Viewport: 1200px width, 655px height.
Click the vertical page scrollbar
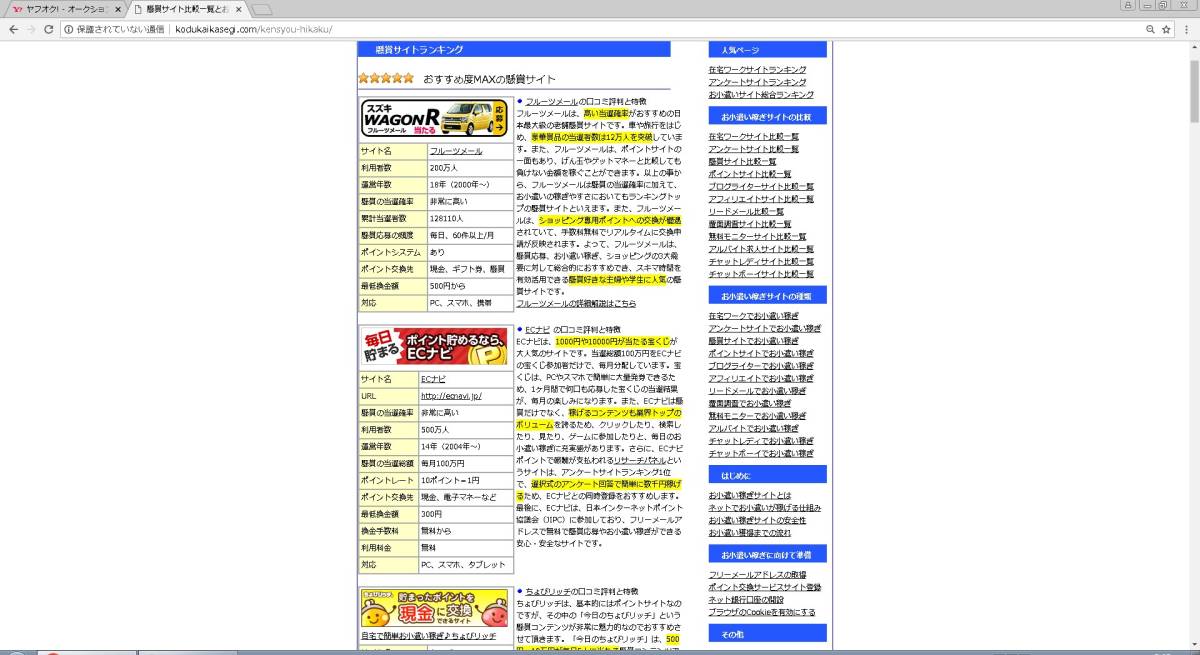click(x=1192, y=300)
